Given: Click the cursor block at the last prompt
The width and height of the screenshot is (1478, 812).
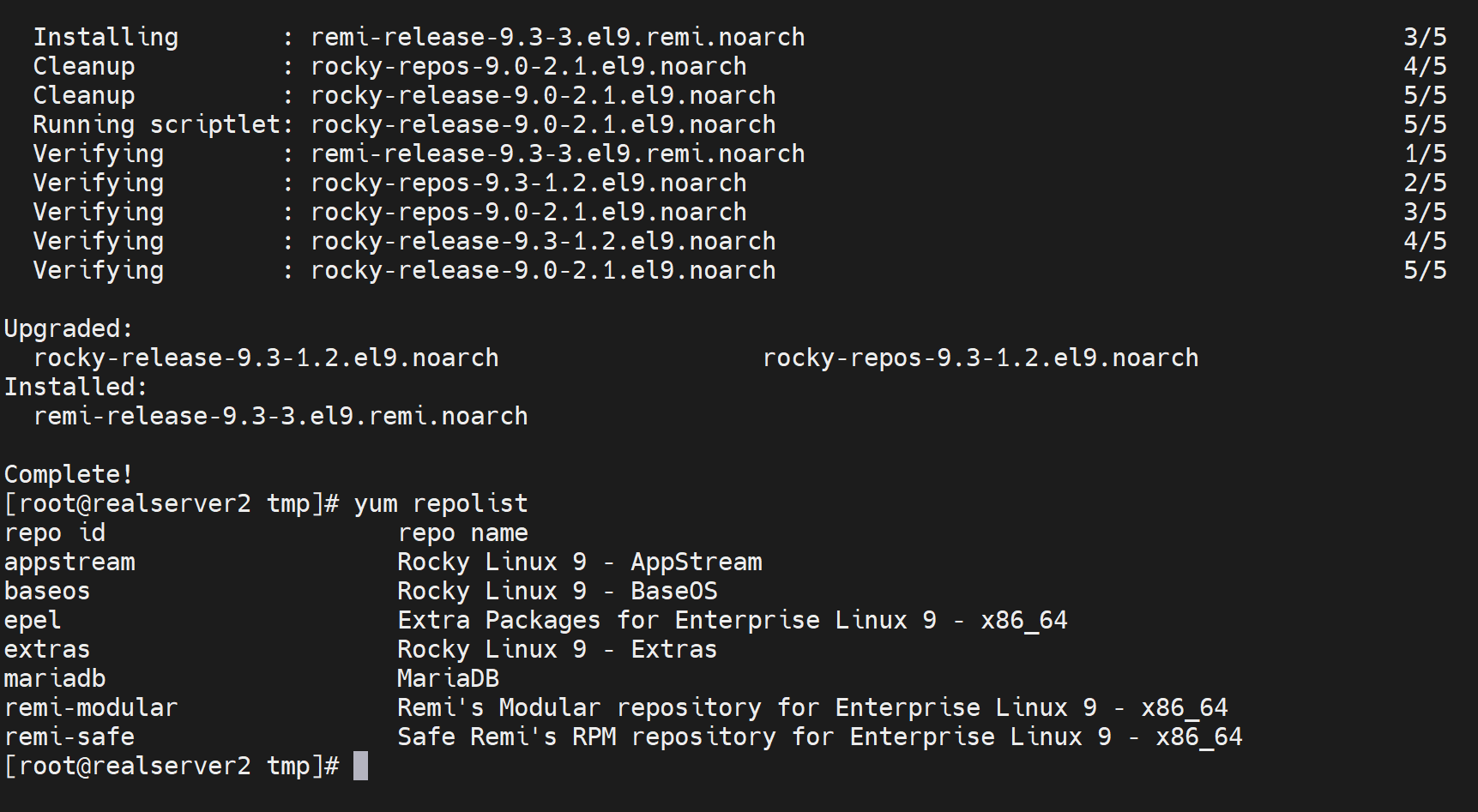Looking at the screenshot, I should (360, 766).
